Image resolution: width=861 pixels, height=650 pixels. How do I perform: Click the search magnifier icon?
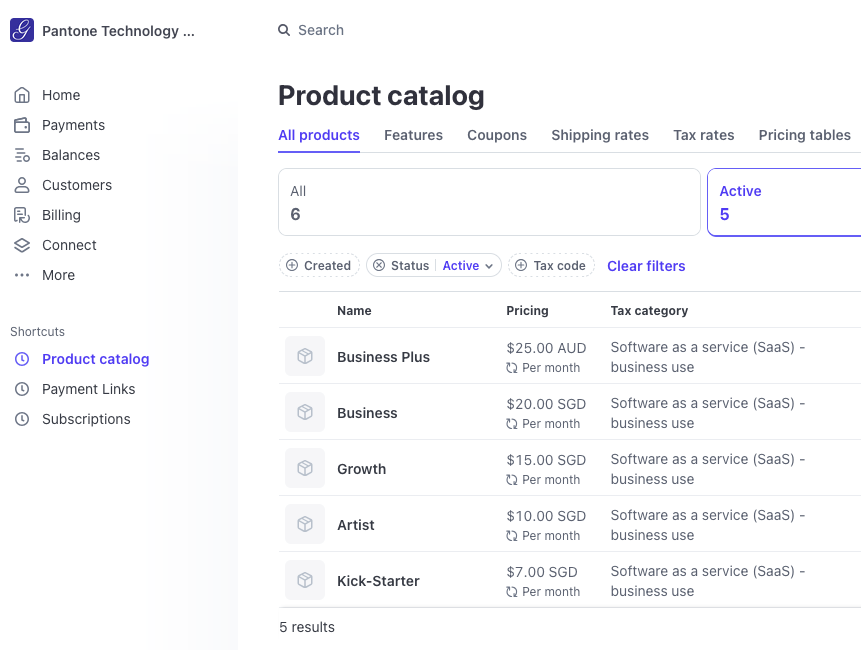[x=285, y=30]
